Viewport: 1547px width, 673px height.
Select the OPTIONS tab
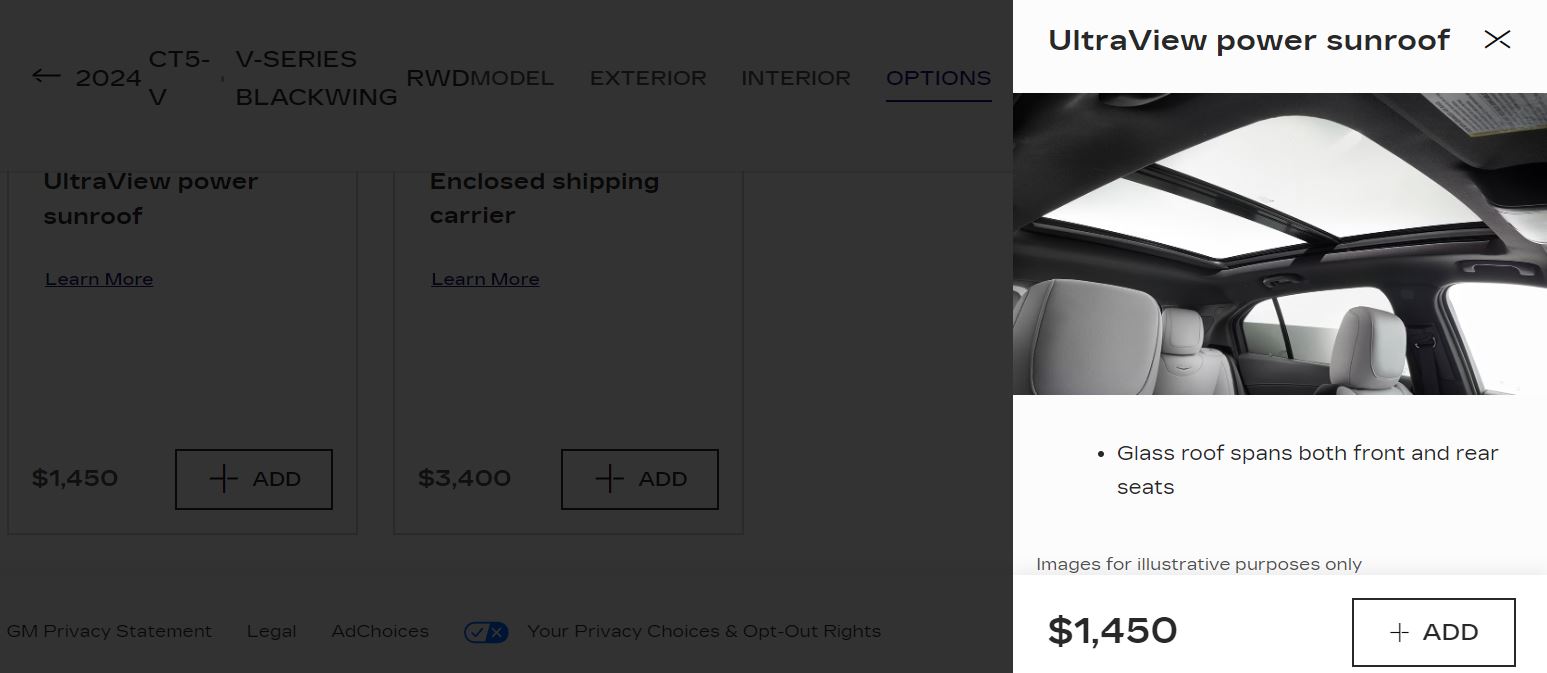pyautogui.click(x=938, y=78)
